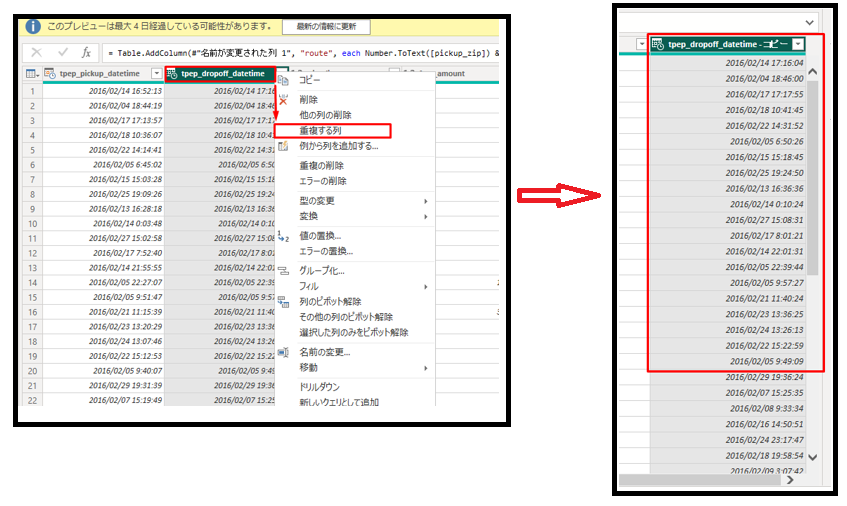Click the 最新の情報に更新 refresh button
This screenshot has width=847, height=506.
point(326,26)
